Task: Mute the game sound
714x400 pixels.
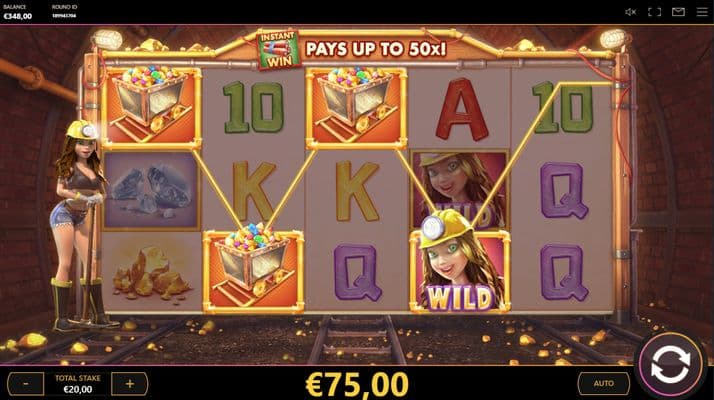Action: (x=631, y=12)
